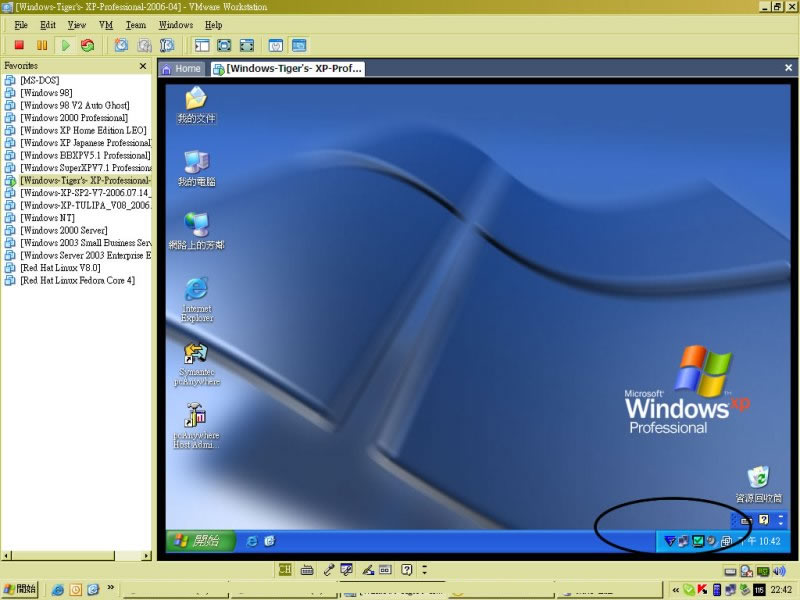The height and width of the screenshot is (600, 800).
Task: Click the Take Snapshot toolbar icon
Action: click(121, 45)
